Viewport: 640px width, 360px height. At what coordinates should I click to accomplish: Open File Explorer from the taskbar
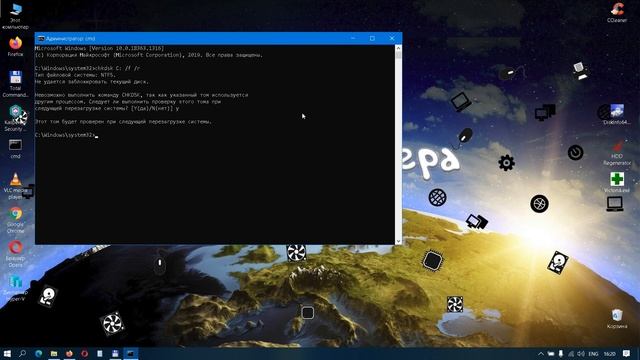click(x=54, y=353)
